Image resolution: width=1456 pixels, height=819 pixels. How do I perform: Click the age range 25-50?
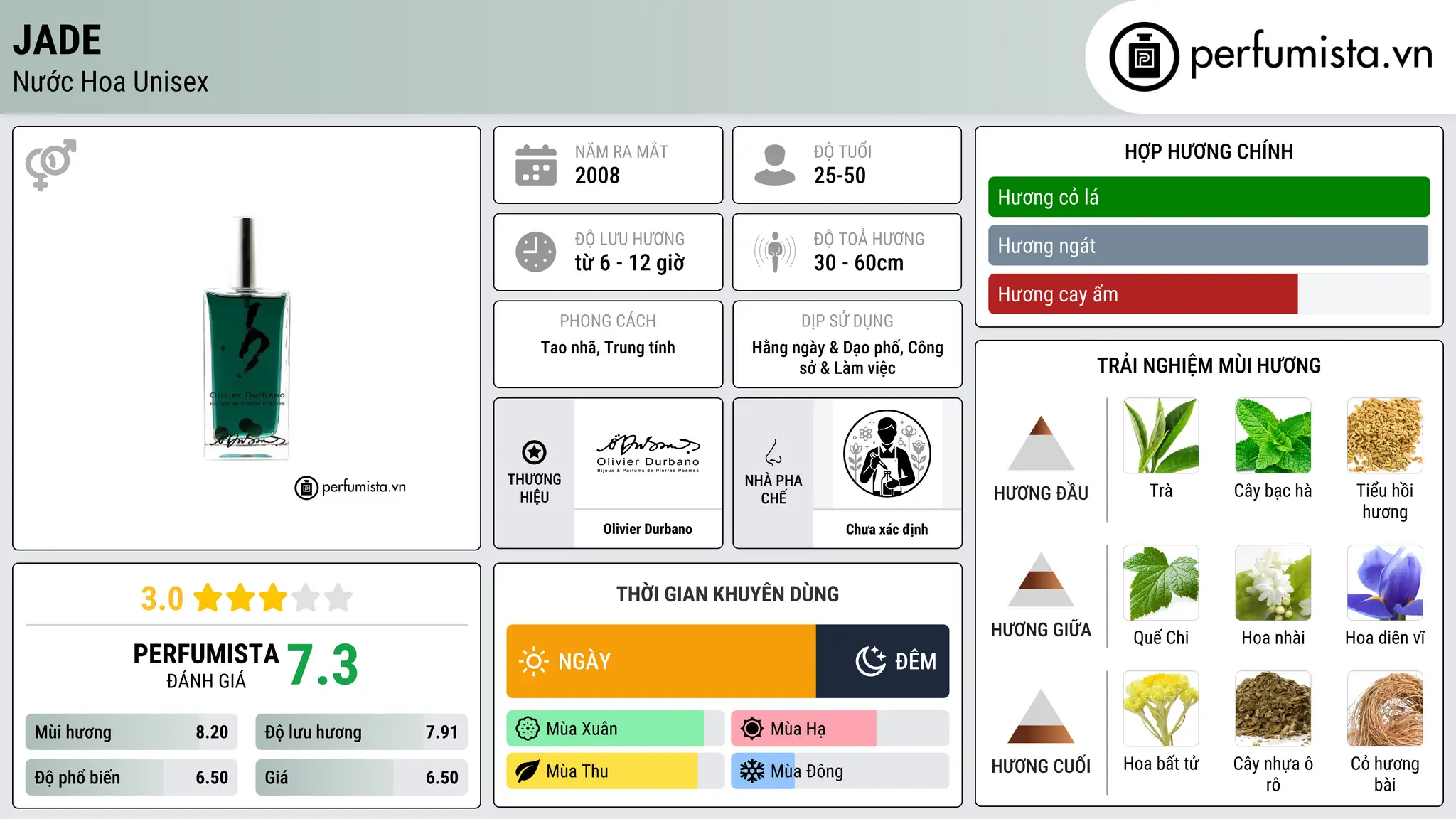(x=840, y=176)
